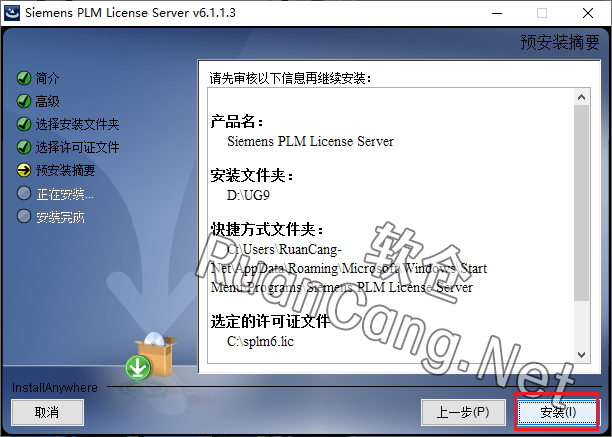Click the checkmark icon beside 选择许可证文件
Viewport: 612px width, 437px height.
[24, 147]
